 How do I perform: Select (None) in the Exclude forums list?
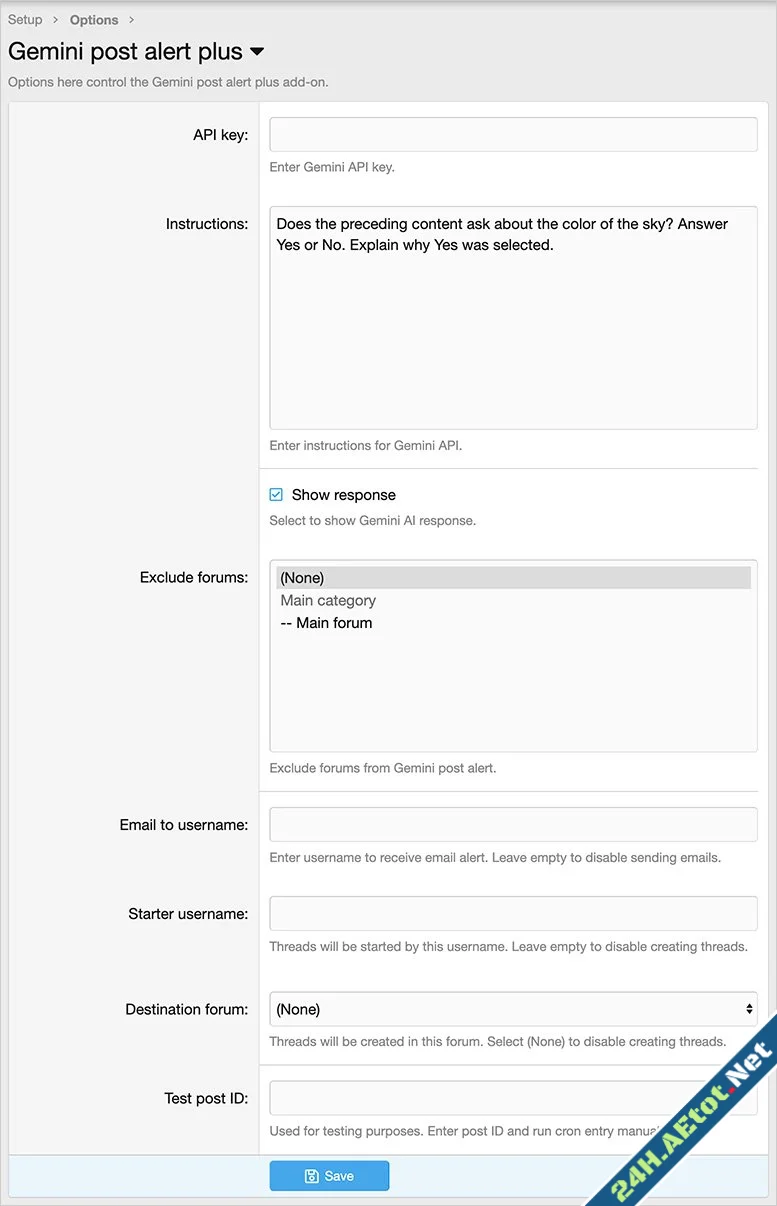coord(302,578)
